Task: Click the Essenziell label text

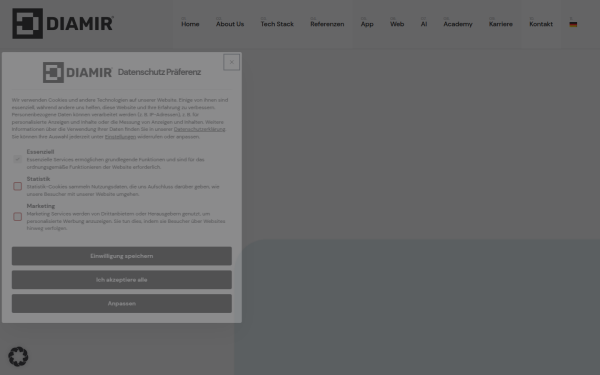Action: [40, 152]
